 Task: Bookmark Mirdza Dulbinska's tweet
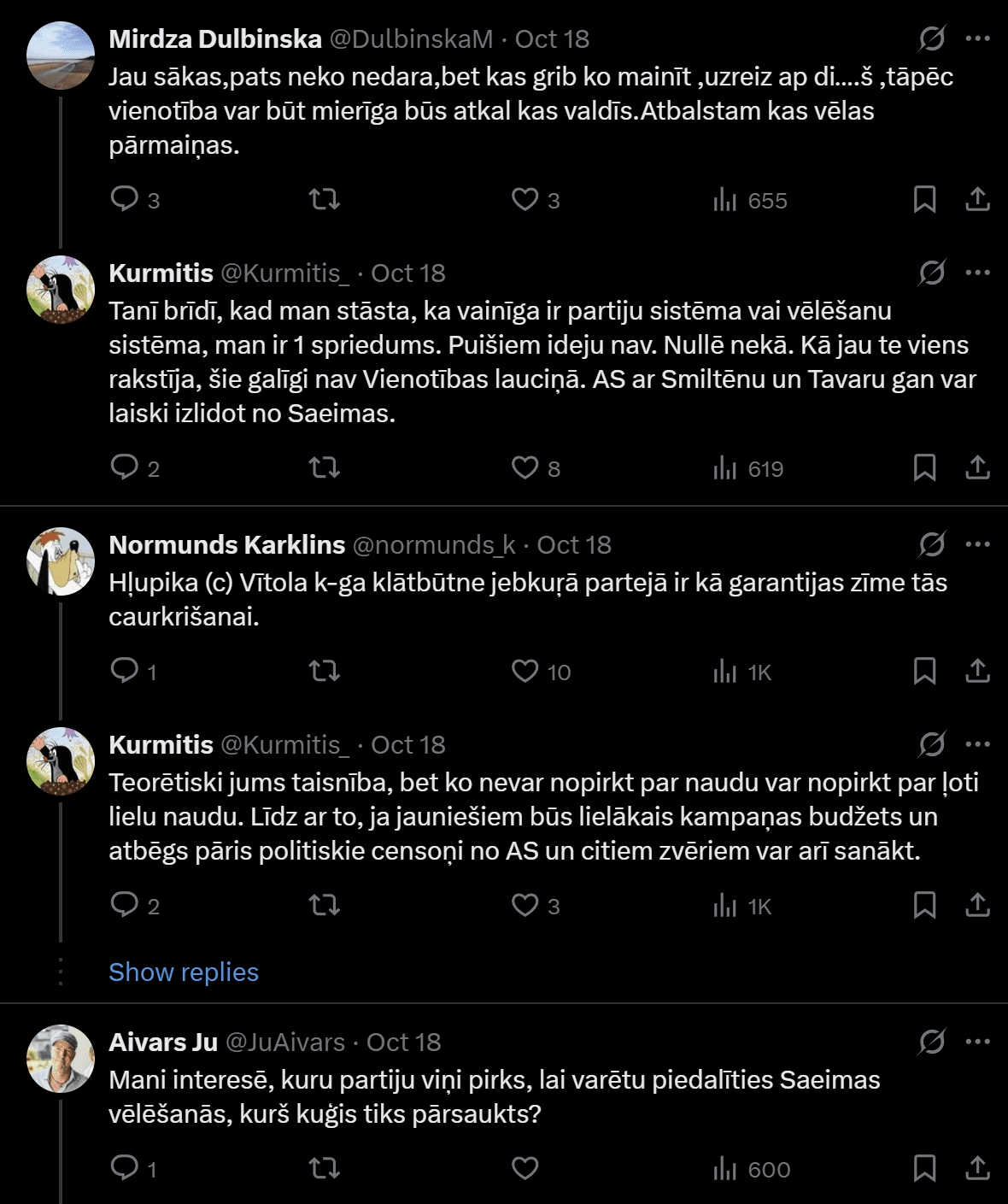coord(924,199)
